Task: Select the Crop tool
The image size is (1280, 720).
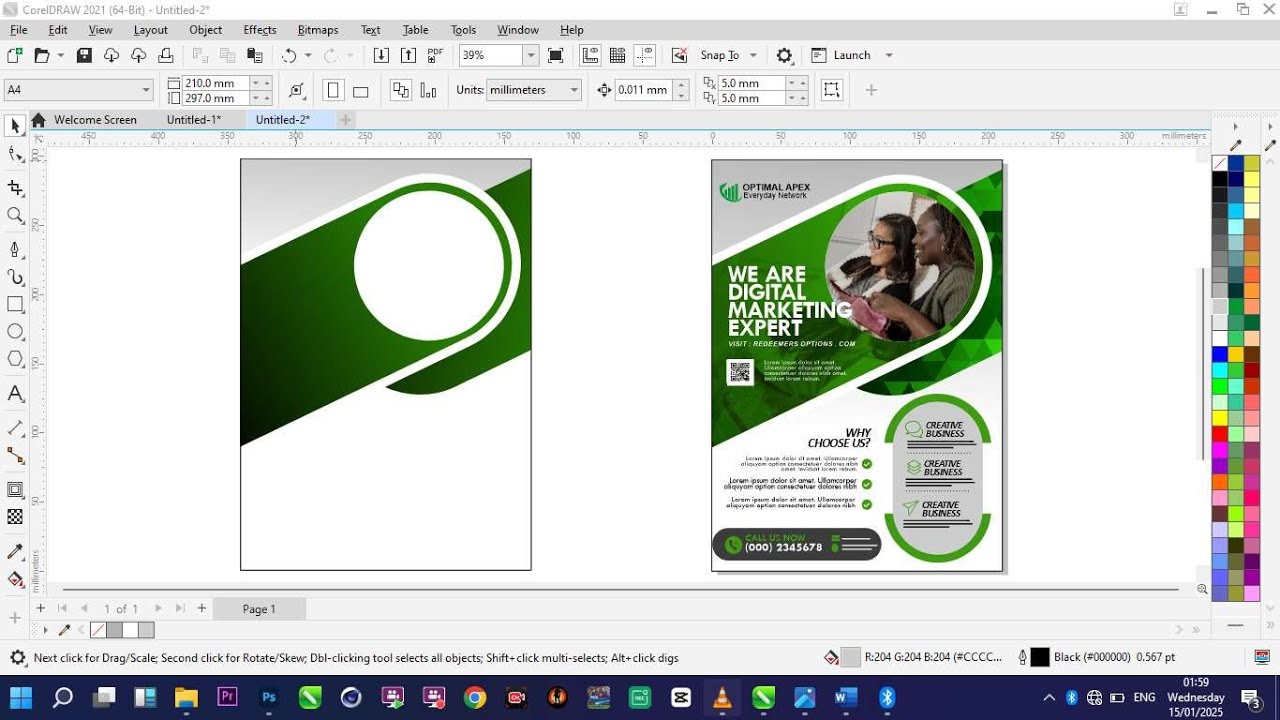Action: point(15,188)
